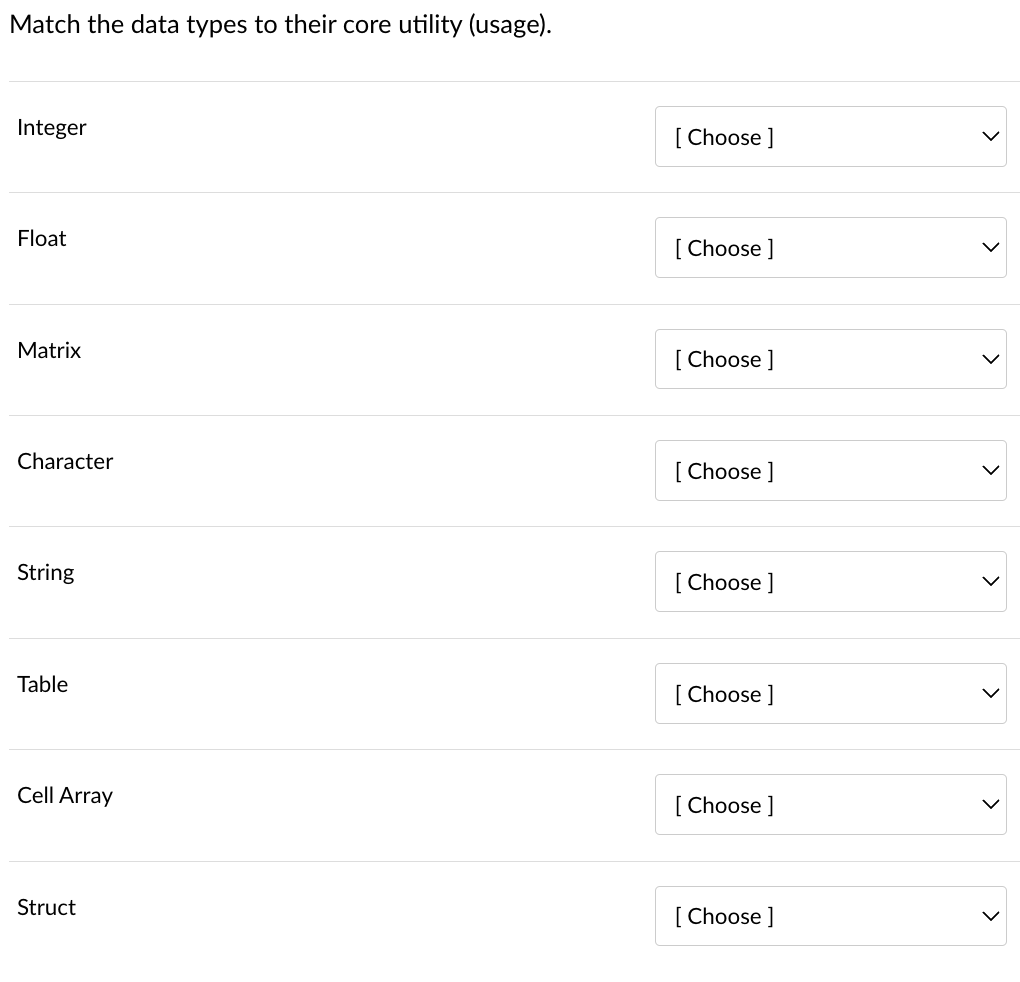The width and height of the screenshot is (1020, 982).
Task: Expand the Cell Array answer dropdown
Action: pyautogui.click(x=830, y=805)
